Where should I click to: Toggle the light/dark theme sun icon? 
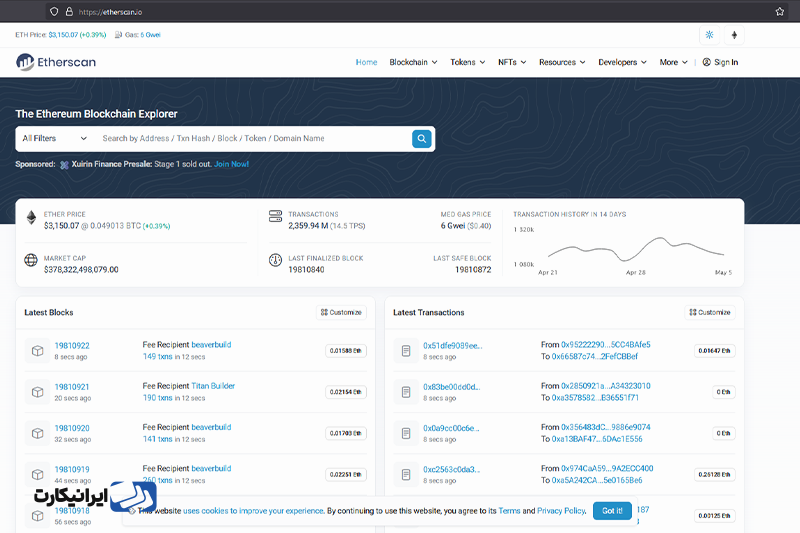(709, 35)
